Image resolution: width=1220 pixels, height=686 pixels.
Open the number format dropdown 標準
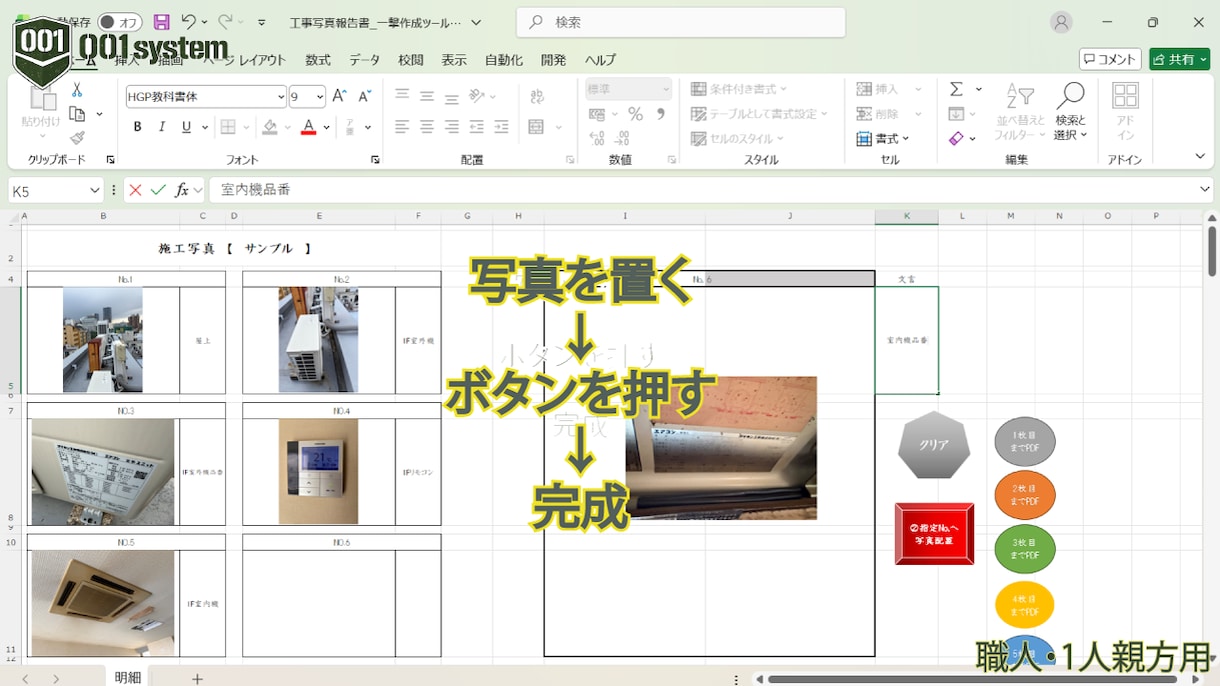tap(666, 89)
